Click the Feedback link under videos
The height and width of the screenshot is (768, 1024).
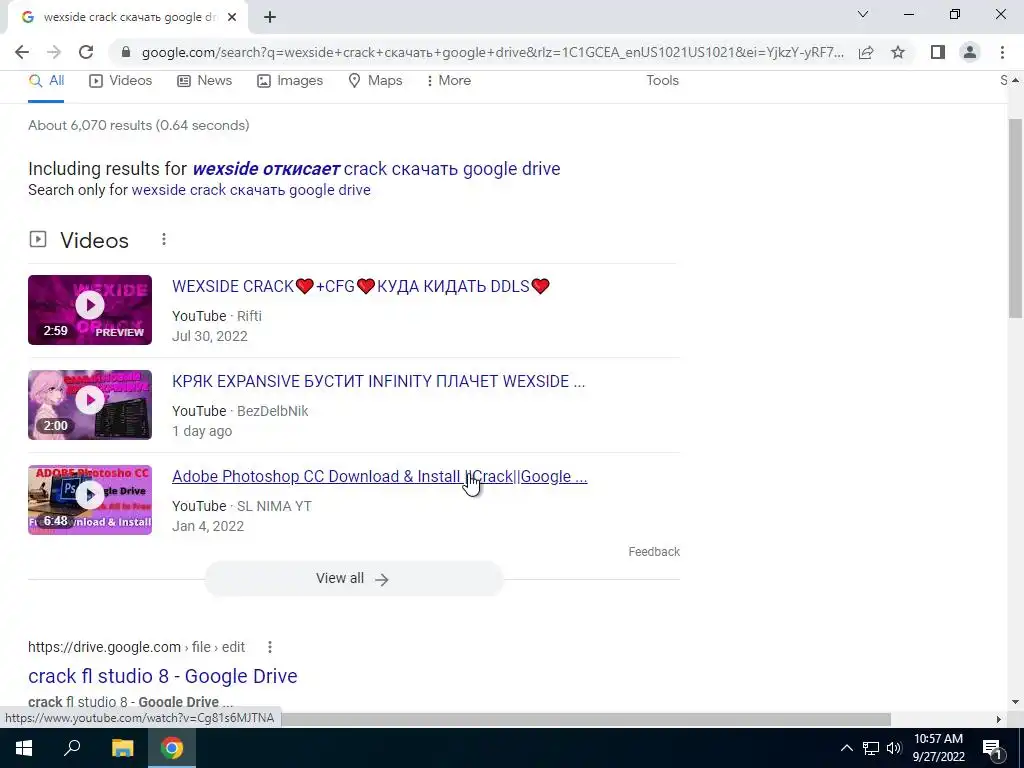pyautogui.click(x=654, y=552)
